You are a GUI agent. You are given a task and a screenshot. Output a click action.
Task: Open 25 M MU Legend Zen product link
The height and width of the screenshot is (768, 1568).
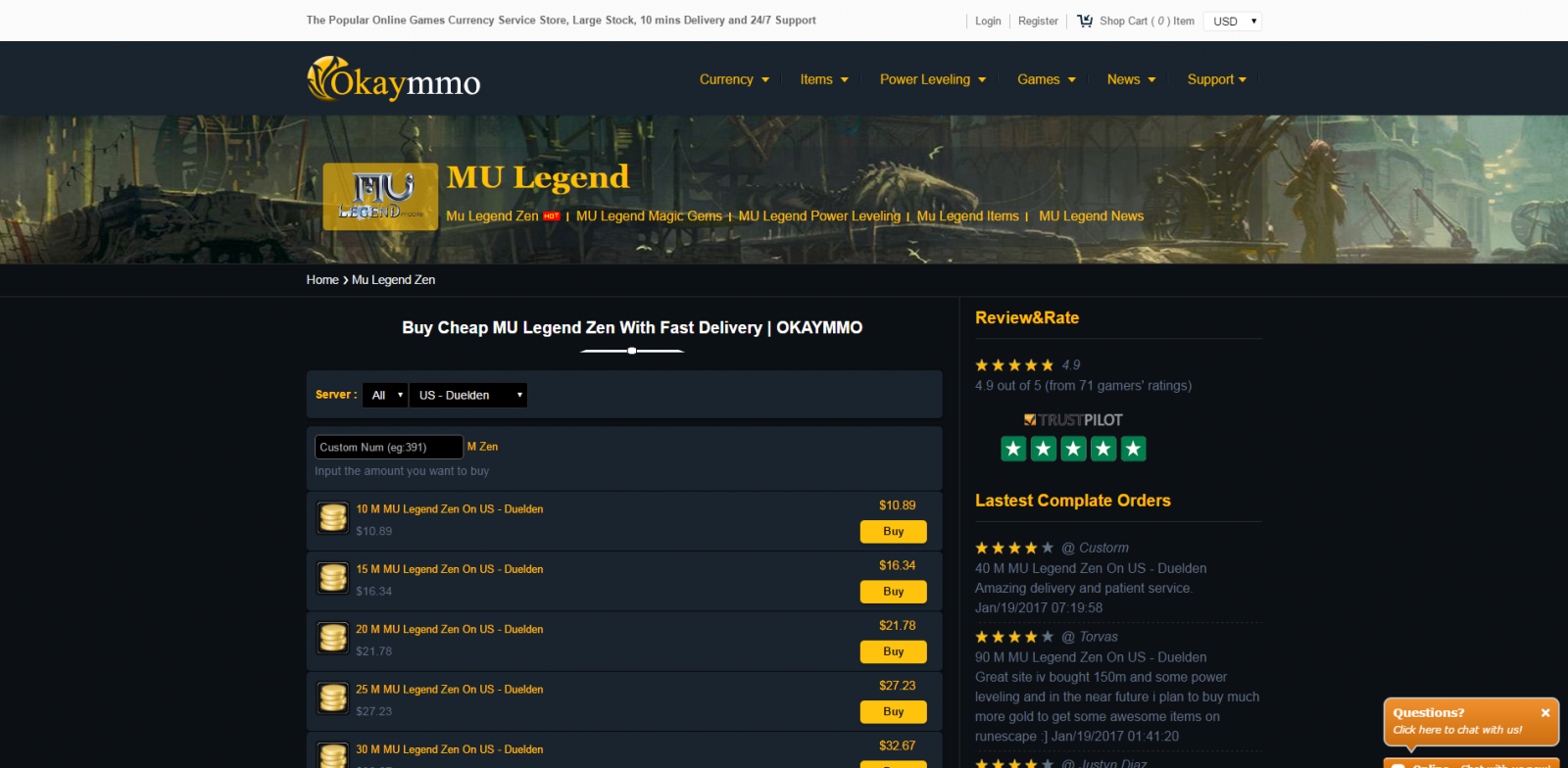[x=449, y=690]
